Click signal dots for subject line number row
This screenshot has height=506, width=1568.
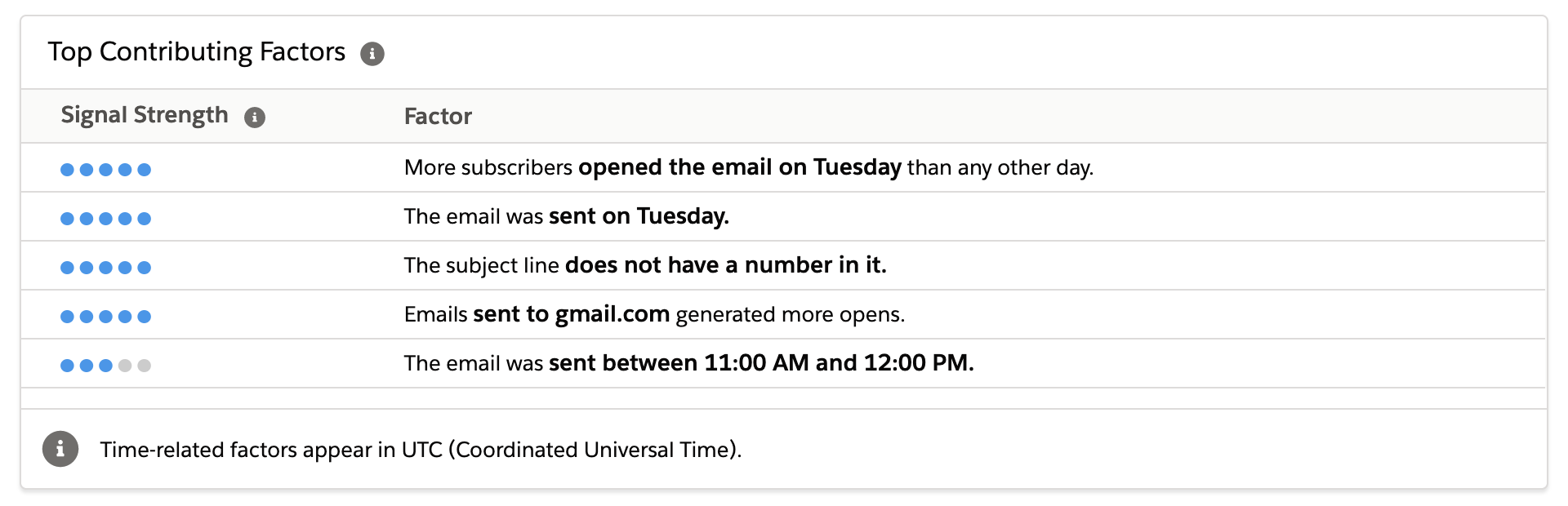[105, 268]
